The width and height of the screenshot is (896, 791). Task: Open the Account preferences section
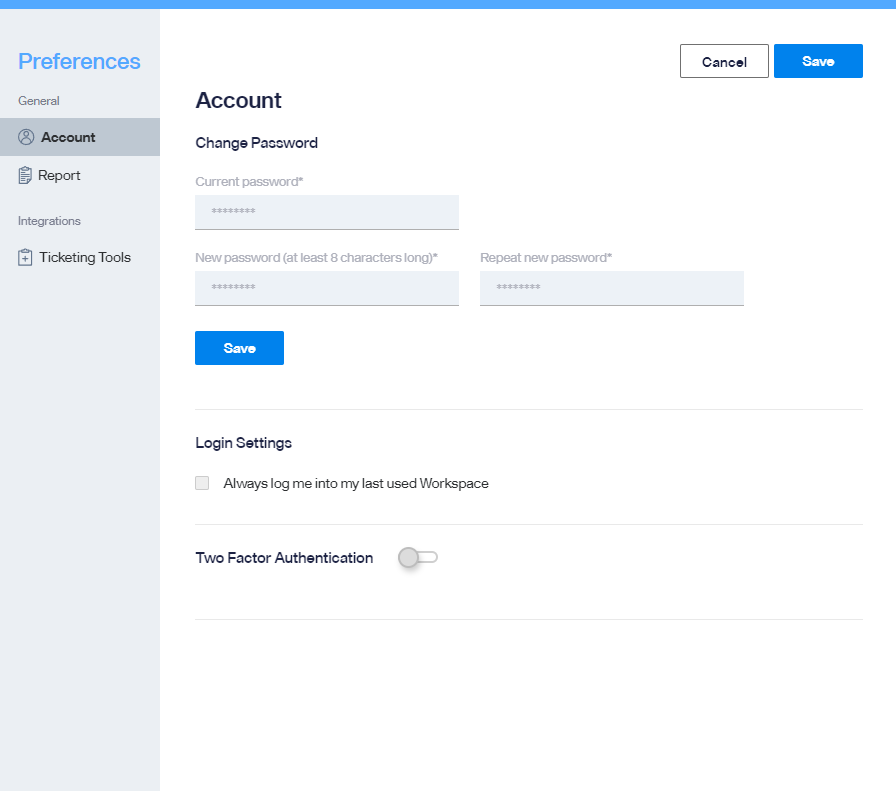[80, 137]
